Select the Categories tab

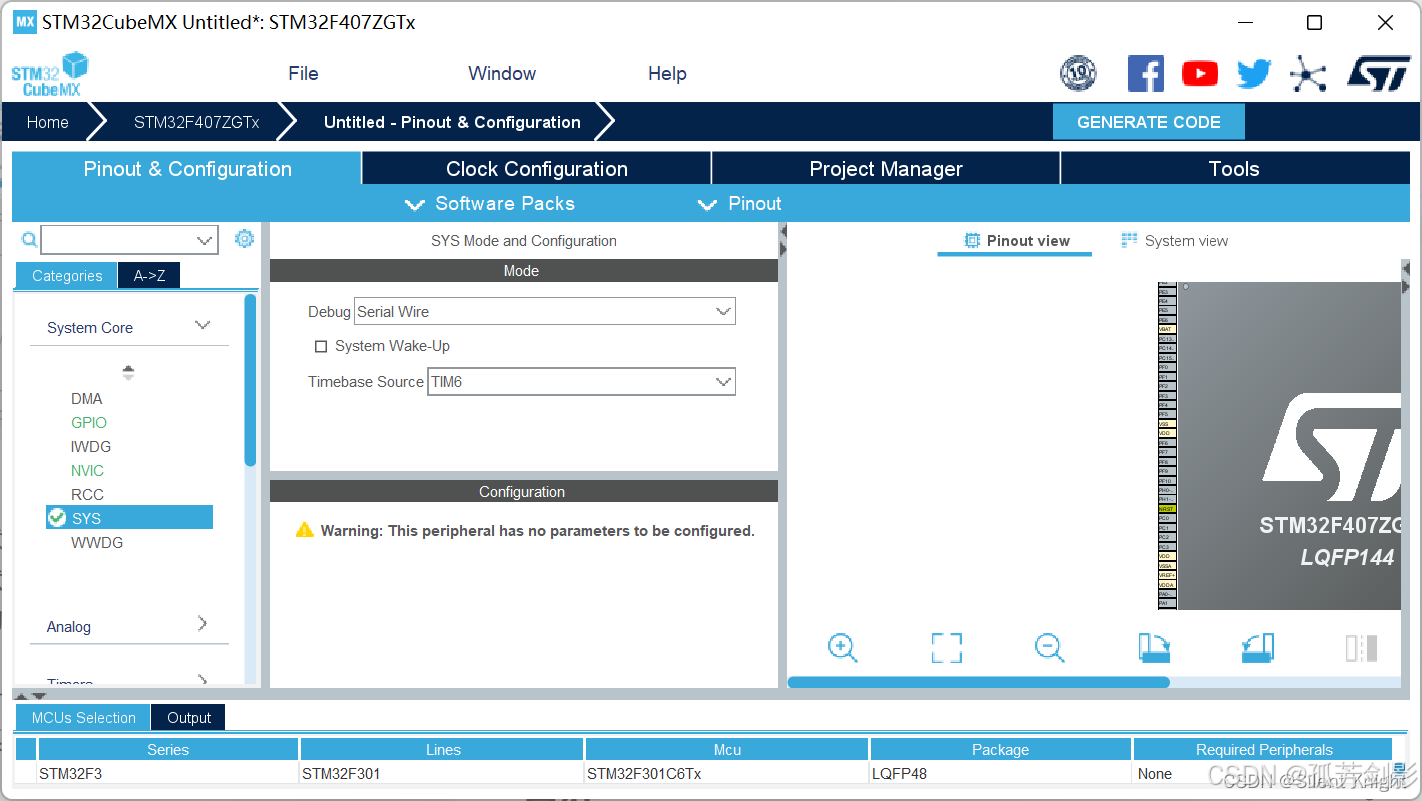pyautogui.click(x=67, y=276)
